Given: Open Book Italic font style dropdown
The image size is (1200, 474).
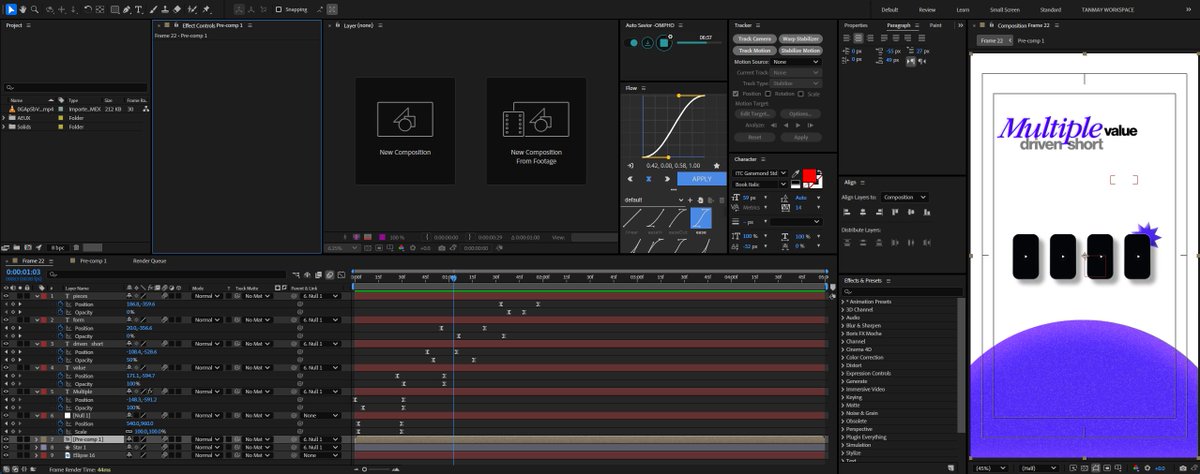Looking at the screenshot, I should pos(760,184).
